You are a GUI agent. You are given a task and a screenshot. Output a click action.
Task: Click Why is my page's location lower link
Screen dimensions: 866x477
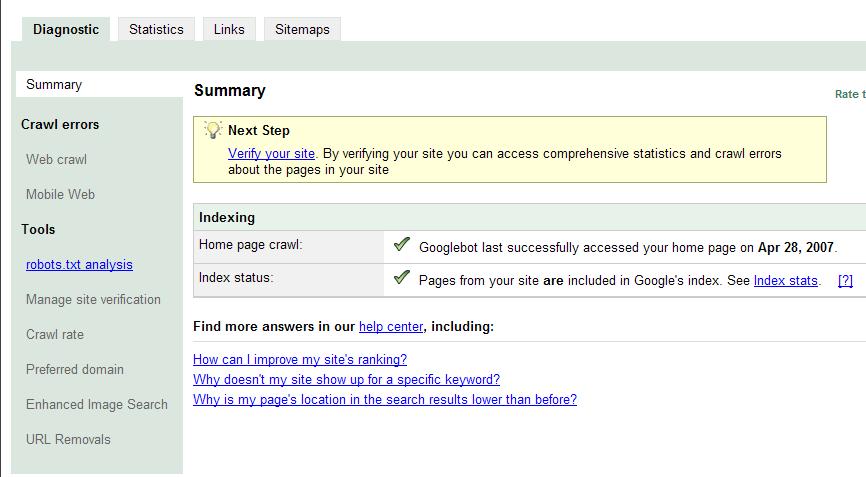[385, 399]
